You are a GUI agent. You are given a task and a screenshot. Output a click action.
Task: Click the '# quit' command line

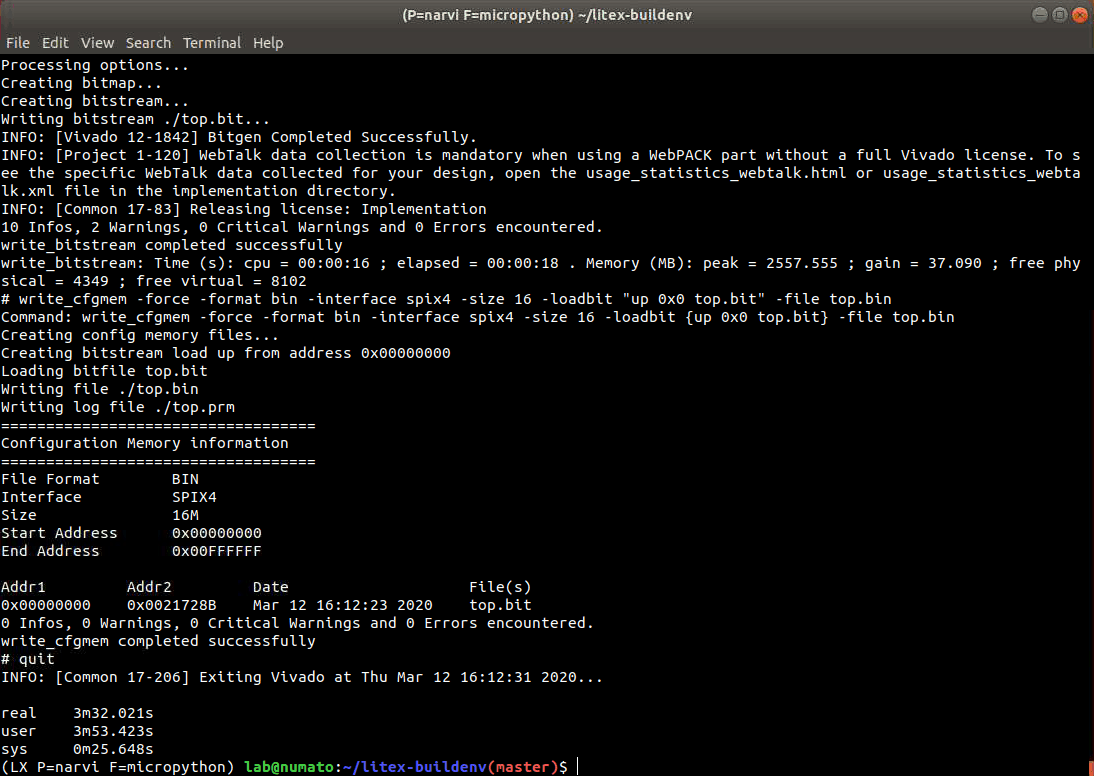(28, 659)
